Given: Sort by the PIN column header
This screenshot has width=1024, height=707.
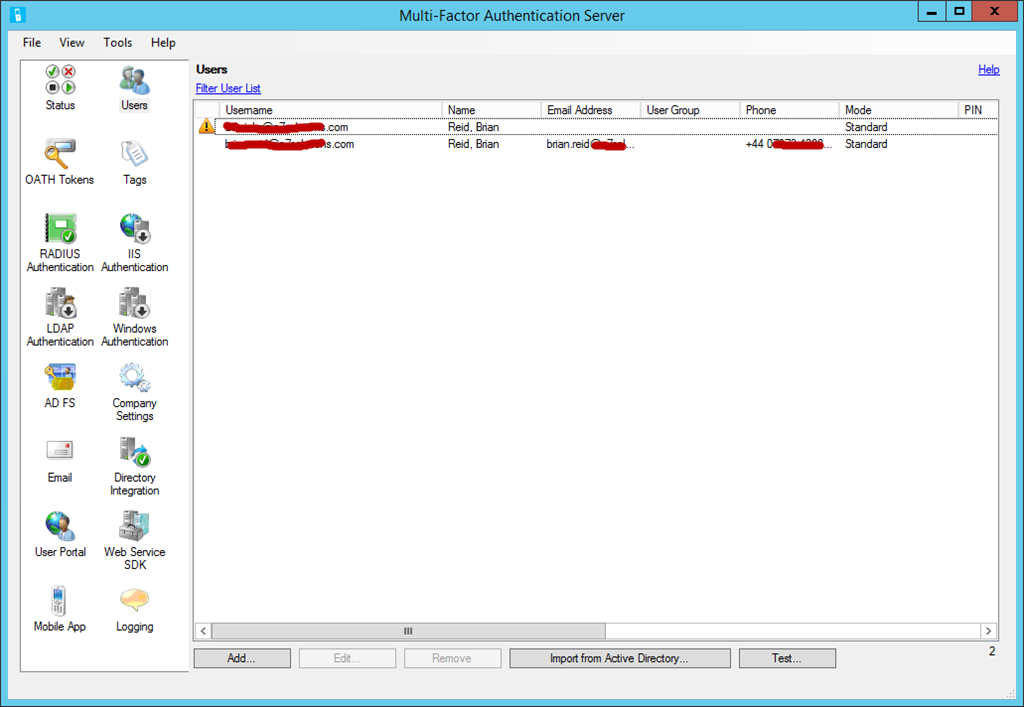Looking at the screenshot, I should (x=978, y=110).
